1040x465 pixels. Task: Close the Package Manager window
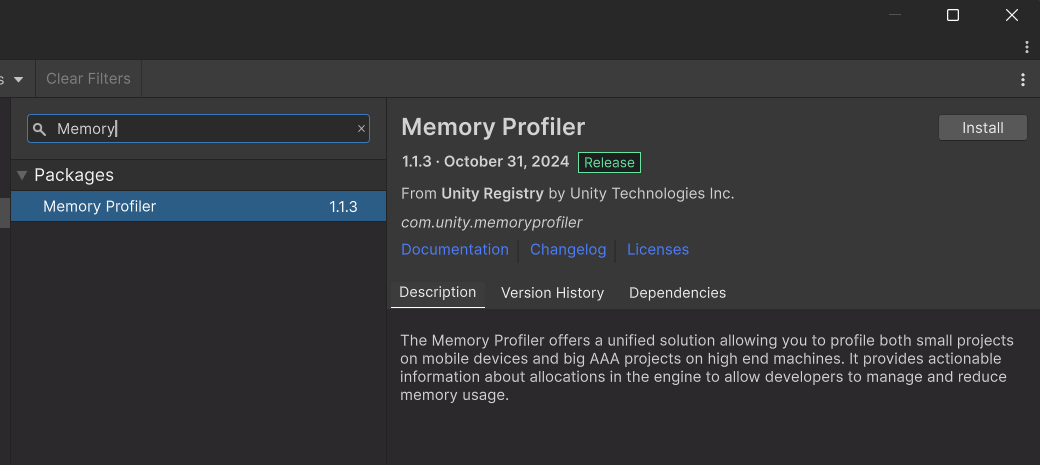tap(1011, 15)
